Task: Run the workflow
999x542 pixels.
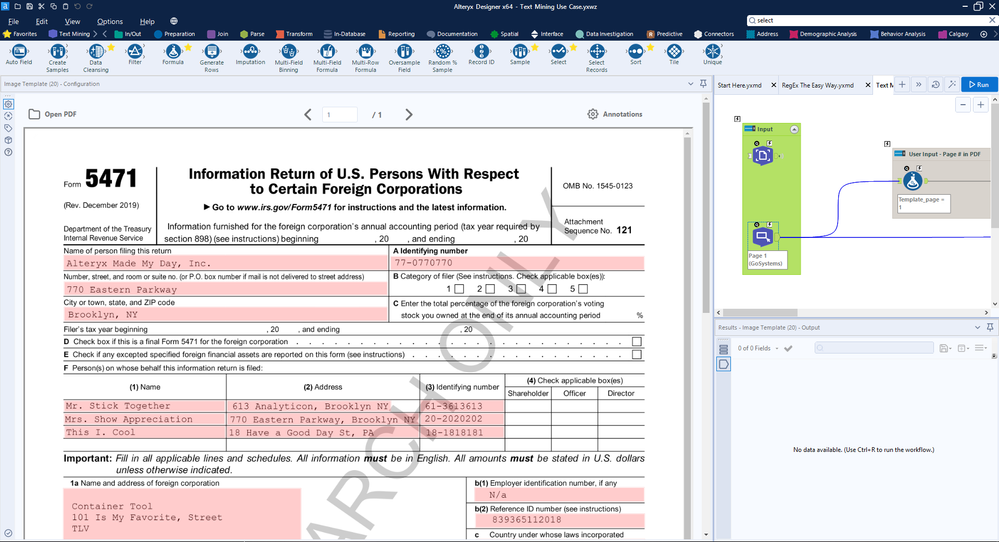Action: tap(979, 84)
